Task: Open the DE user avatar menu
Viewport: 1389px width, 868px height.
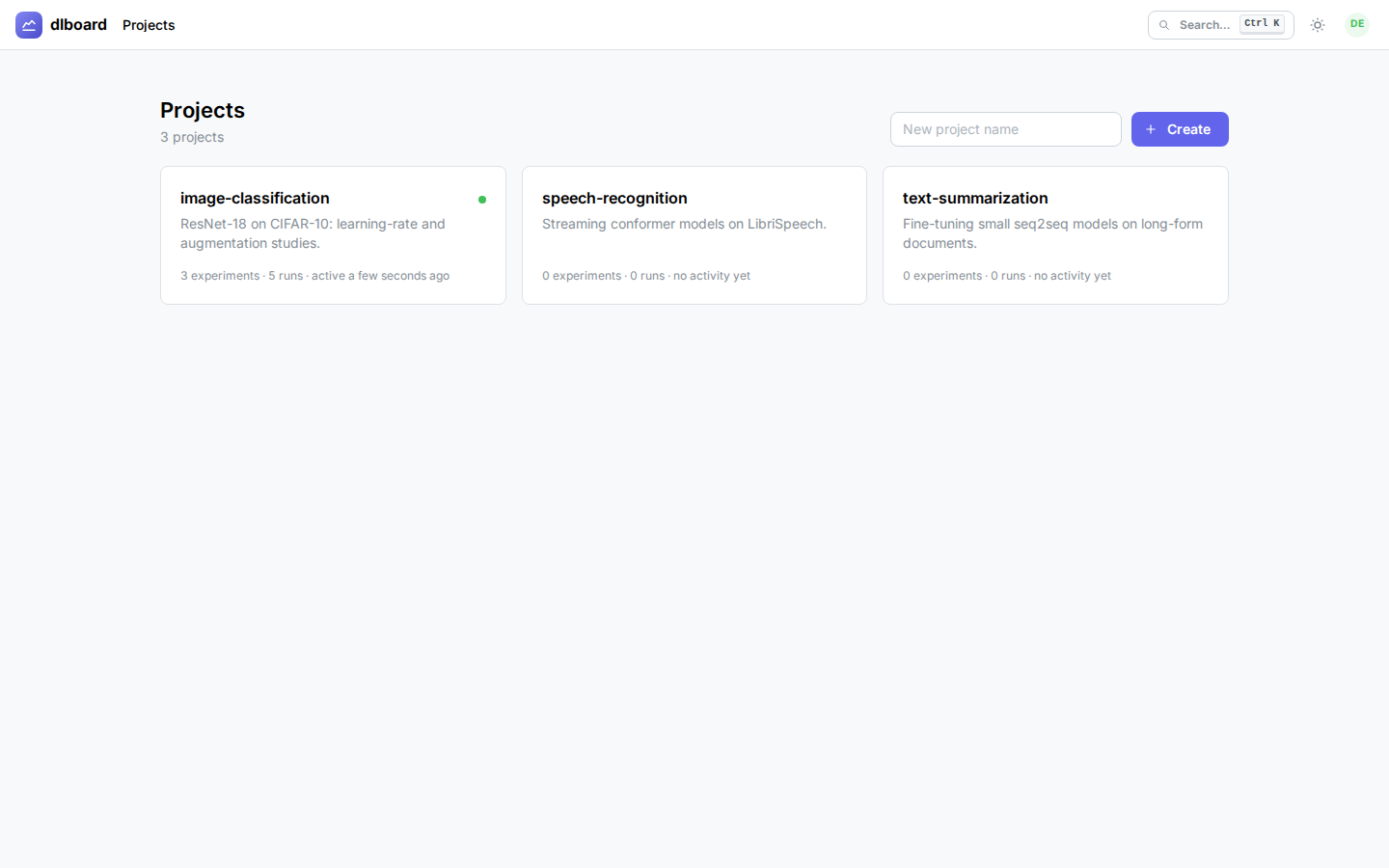Action: 1357,24
